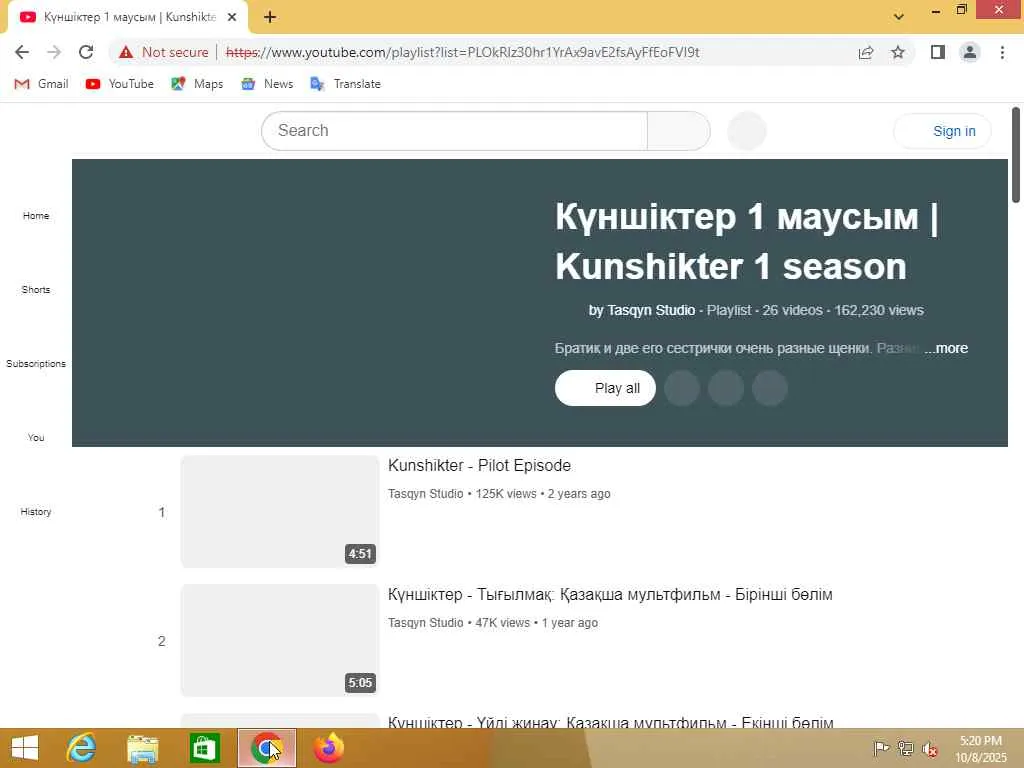This screenshot has height=768, width=1024.
Task: Play all videos in playlist
Action: click(605, 388)
